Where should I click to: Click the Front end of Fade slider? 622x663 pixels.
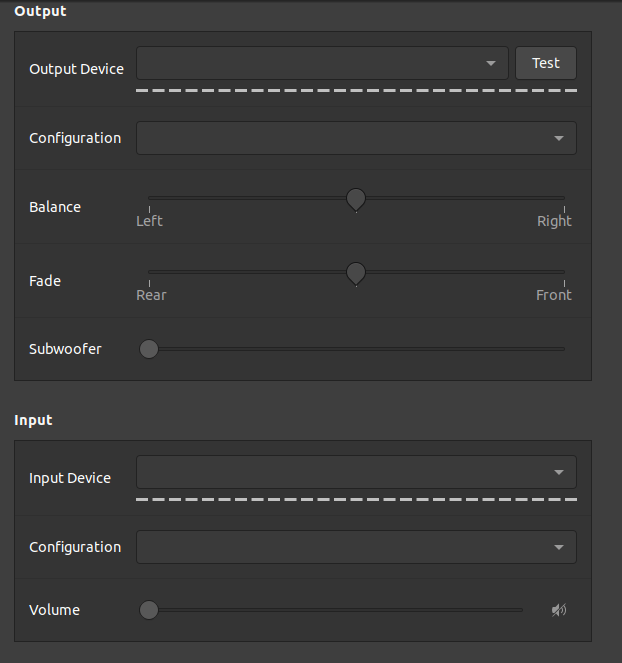click(x=563, y=272)
